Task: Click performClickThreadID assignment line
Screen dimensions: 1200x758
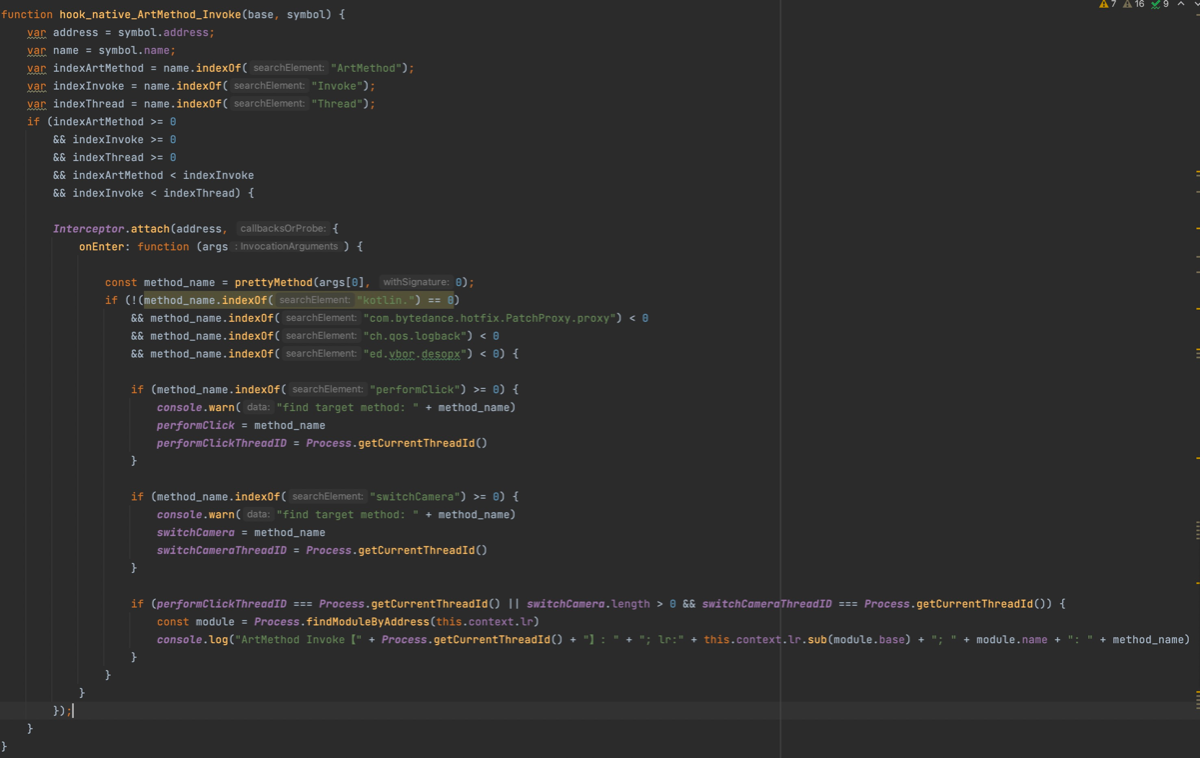Action: click(x=322, y=443)
